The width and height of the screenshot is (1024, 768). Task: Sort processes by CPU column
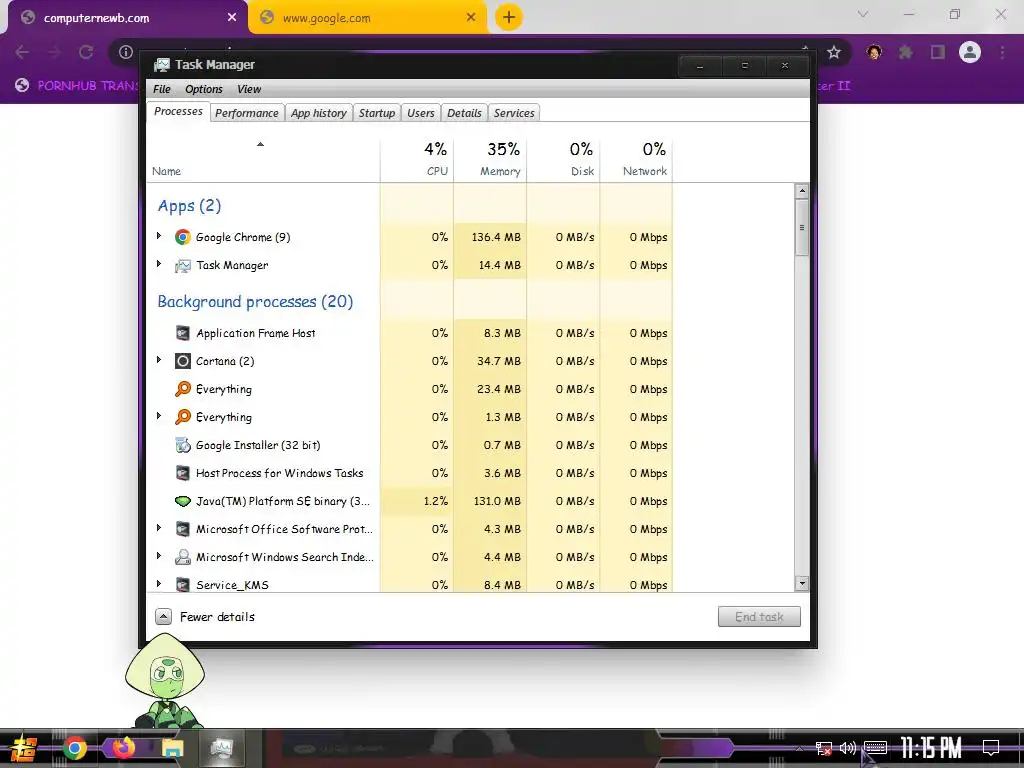tap(417, 159)
